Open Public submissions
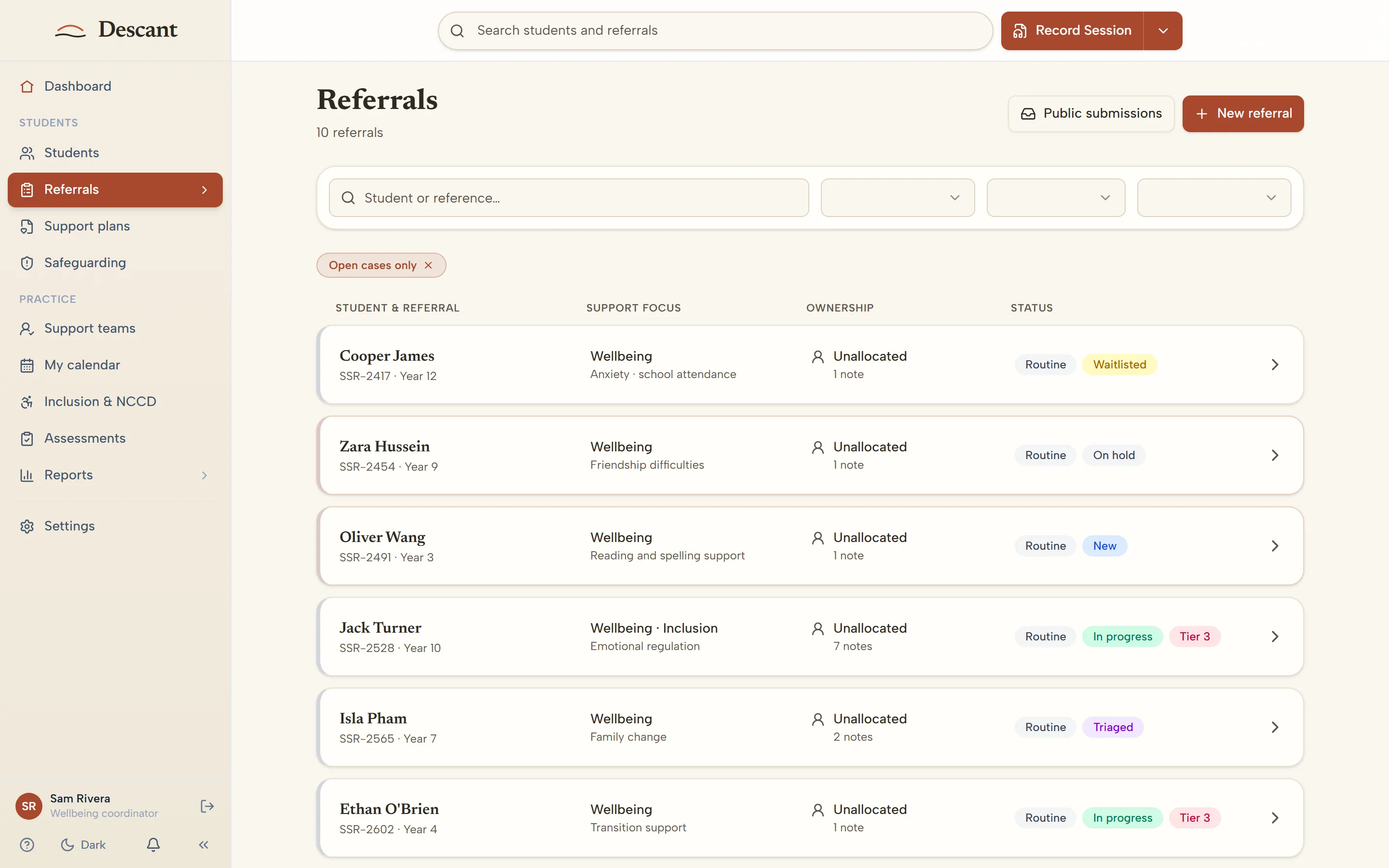1389x868 pixels. coord(1091,114)
